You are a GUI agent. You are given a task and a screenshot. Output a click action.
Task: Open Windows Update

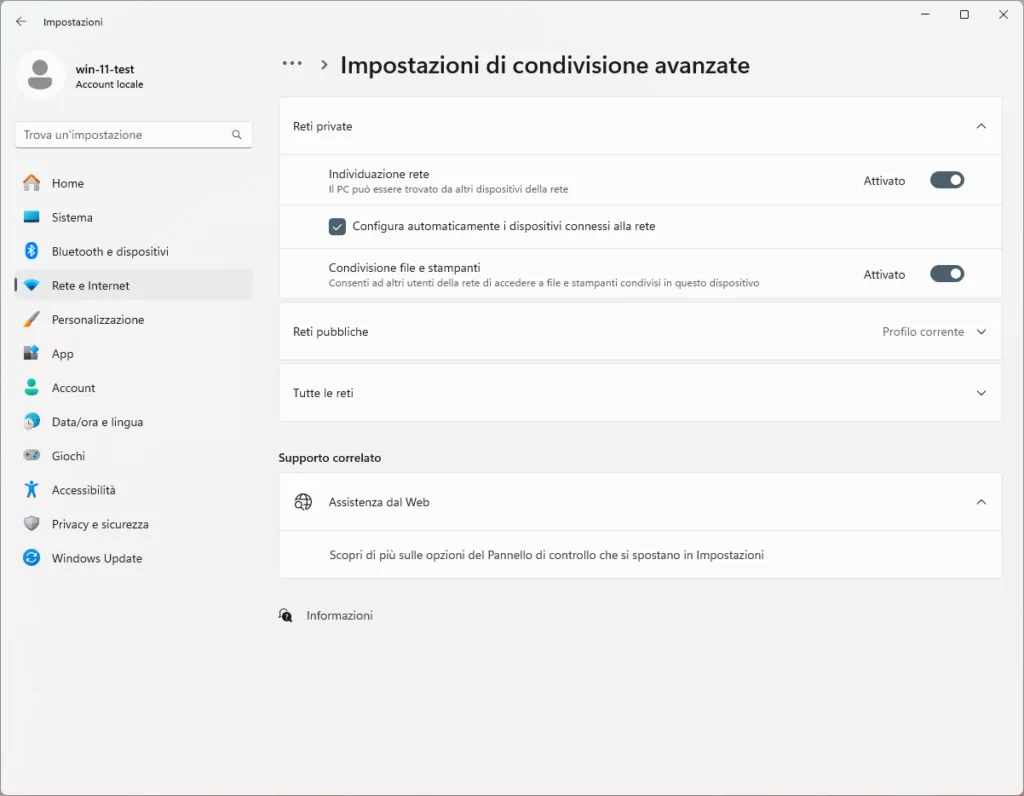tap(96, 558)
